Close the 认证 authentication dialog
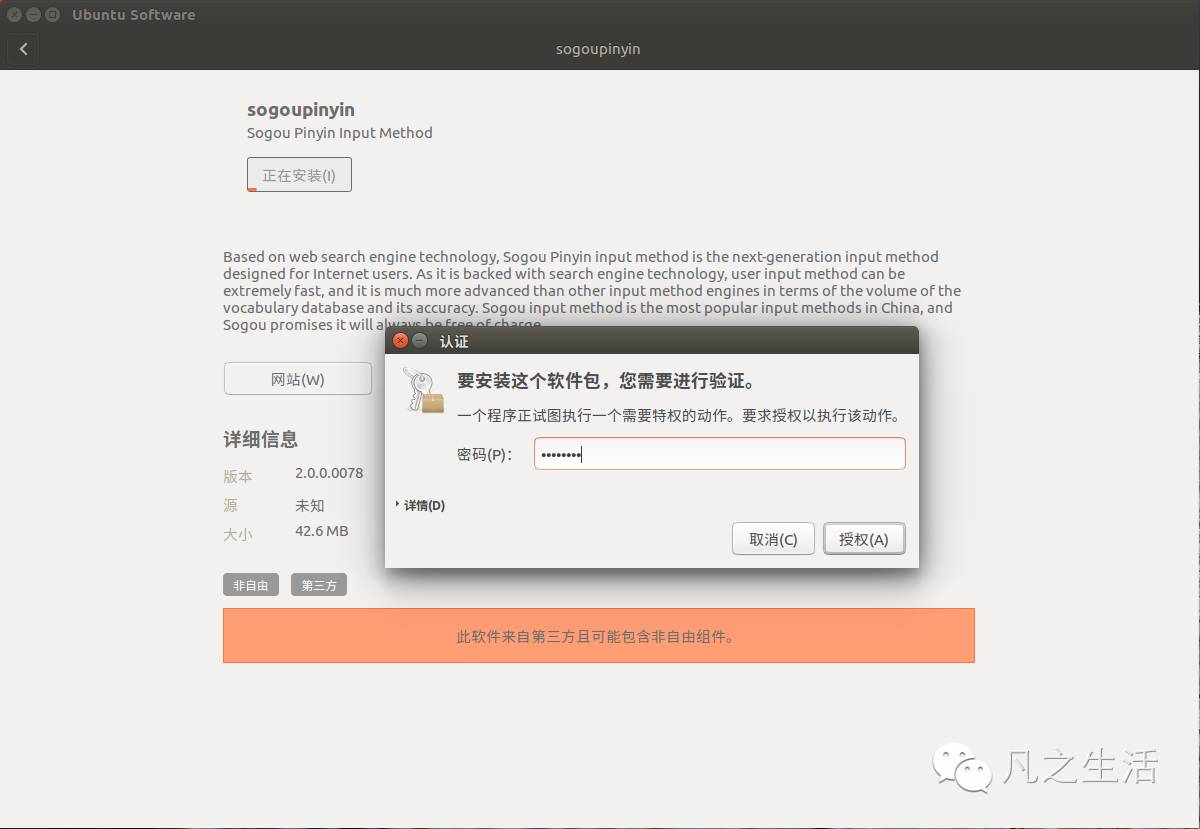Viewport: 1200px width, 829px height. tap(399, 340)
